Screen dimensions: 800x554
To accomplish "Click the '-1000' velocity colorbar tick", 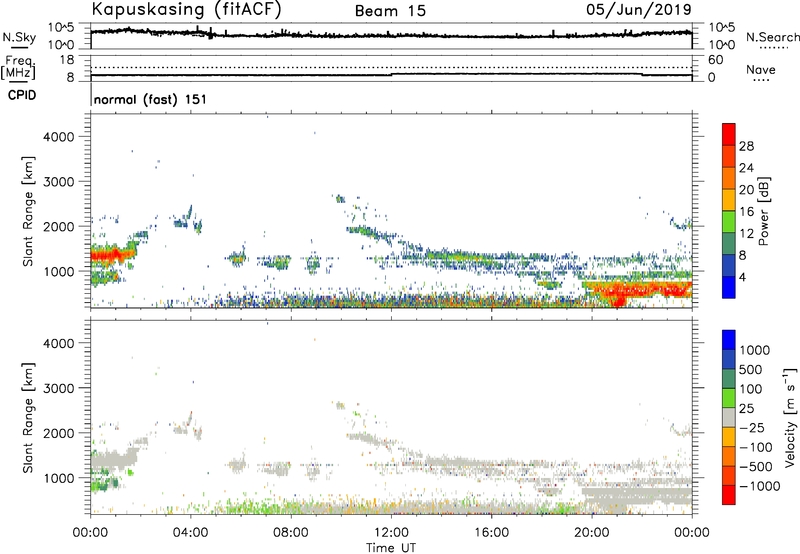I will point(759,486).
